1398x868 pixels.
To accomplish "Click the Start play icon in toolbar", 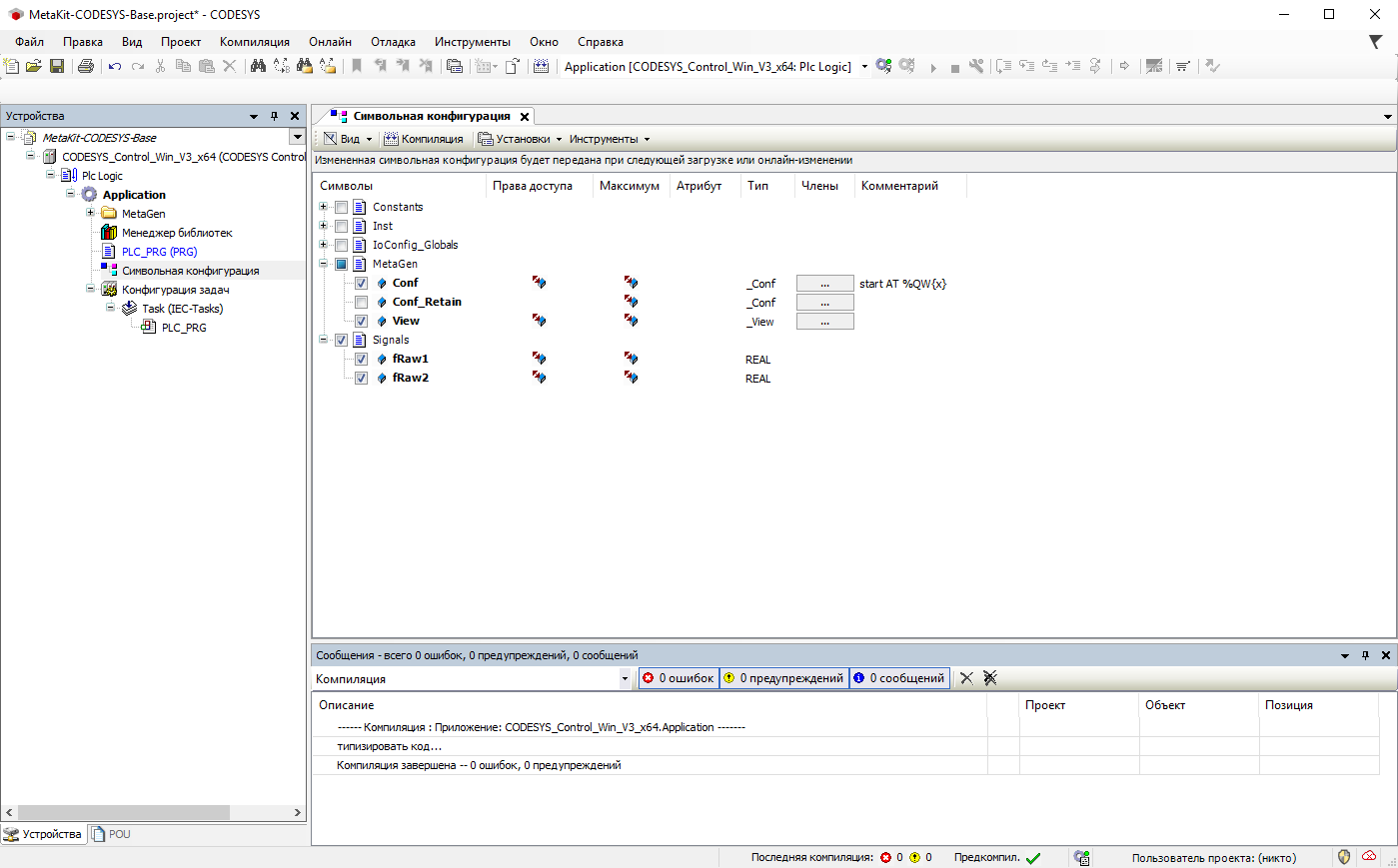I will [x=933, y=67].
